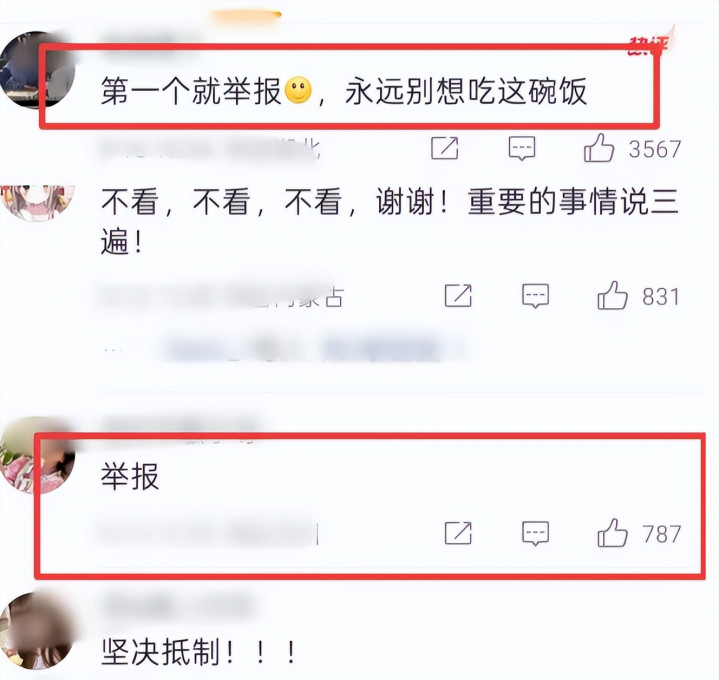Open replies for the 831-like comment
Screen dimensions: 719x680
tap(535, 296)
